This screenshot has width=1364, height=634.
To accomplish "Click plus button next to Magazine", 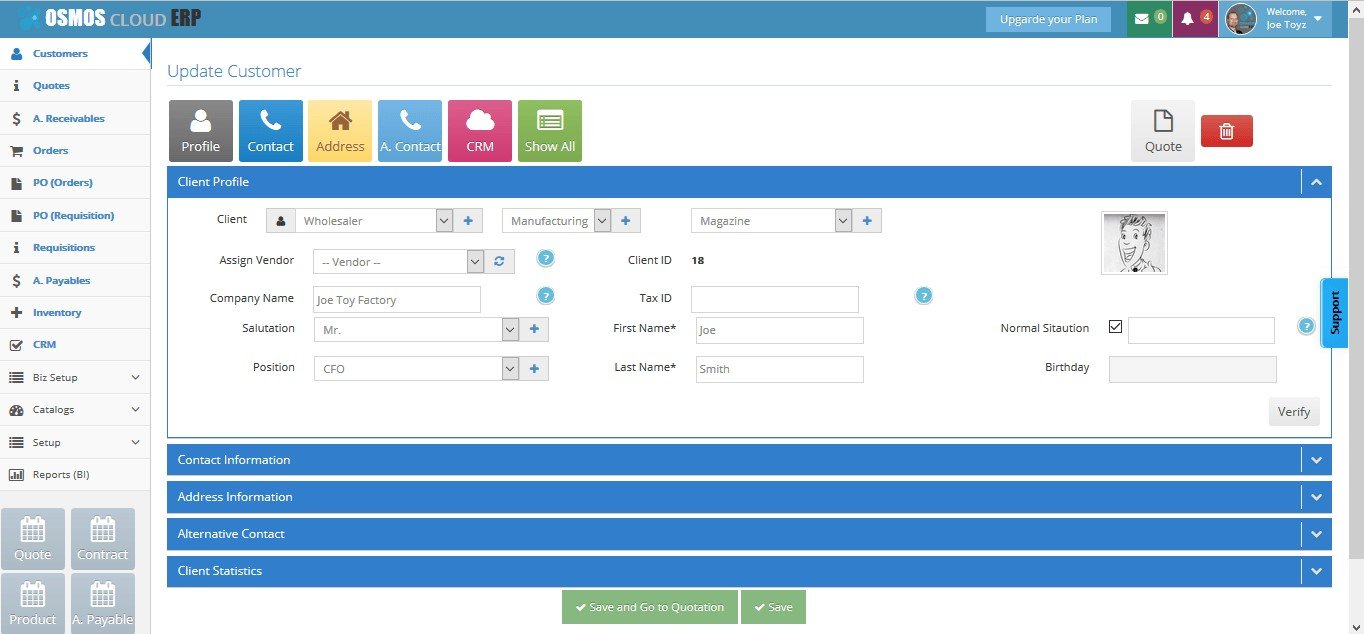I will pyautogui.click(x=867, y=221).
